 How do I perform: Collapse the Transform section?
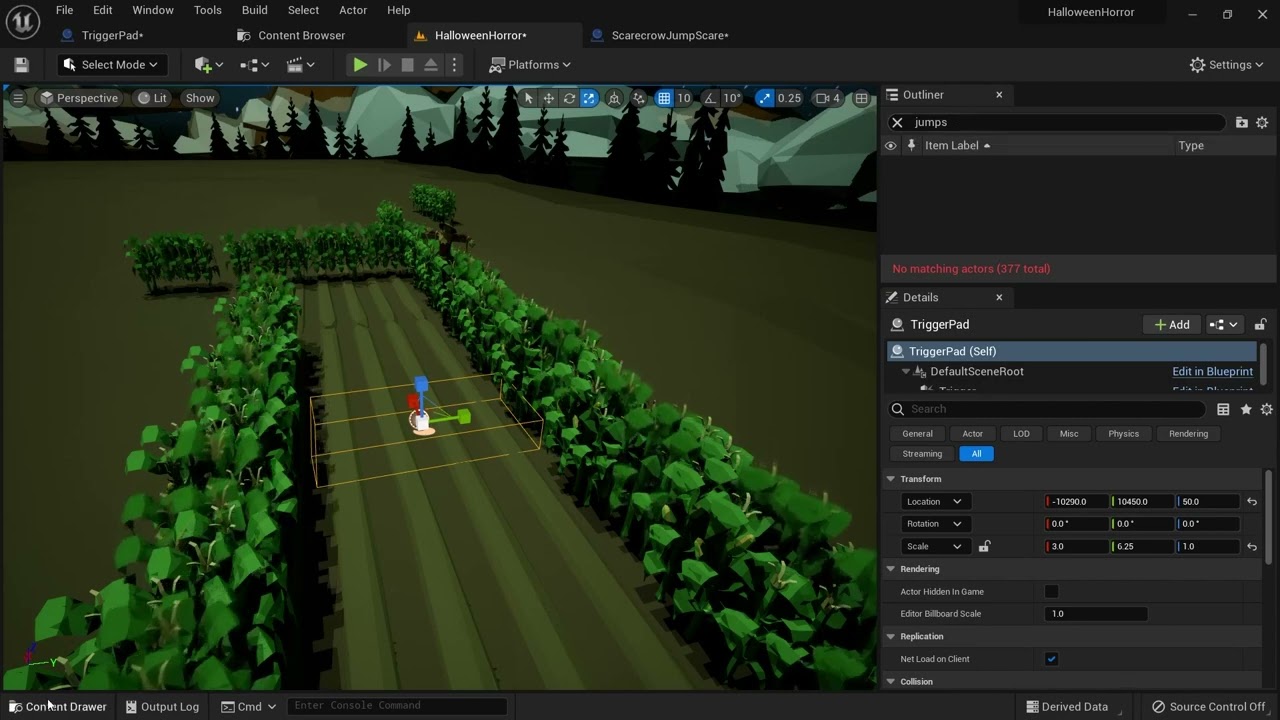890,479
